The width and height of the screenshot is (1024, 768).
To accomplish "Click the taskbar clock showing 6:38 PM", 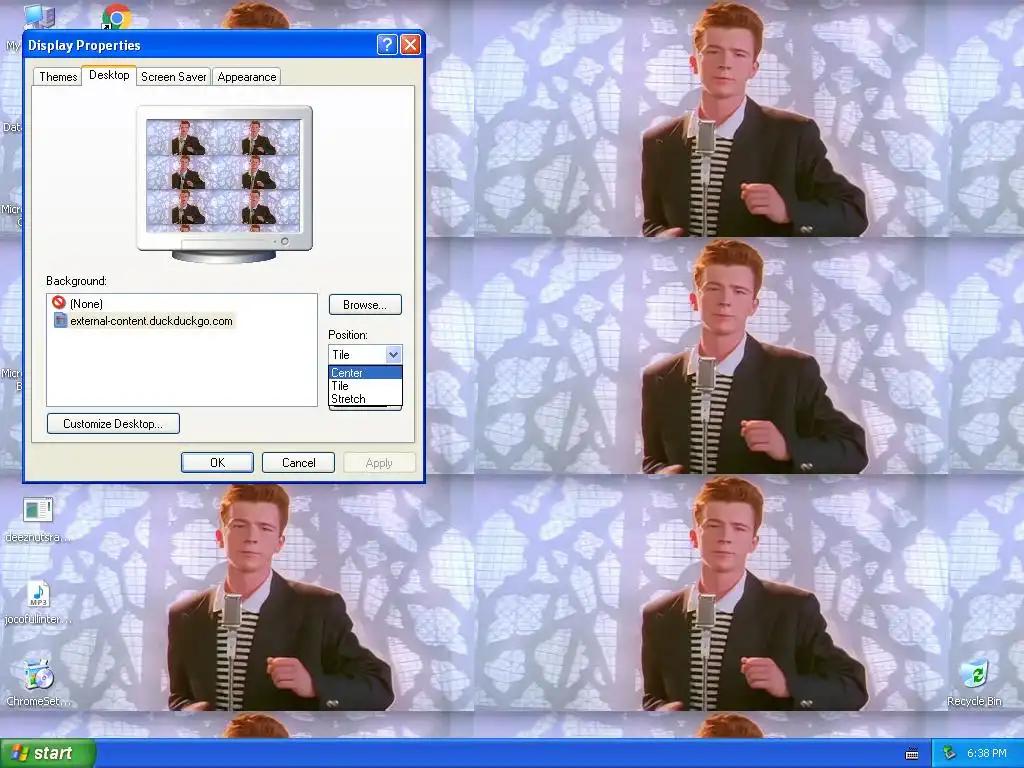I will click(x=986, y=754).
